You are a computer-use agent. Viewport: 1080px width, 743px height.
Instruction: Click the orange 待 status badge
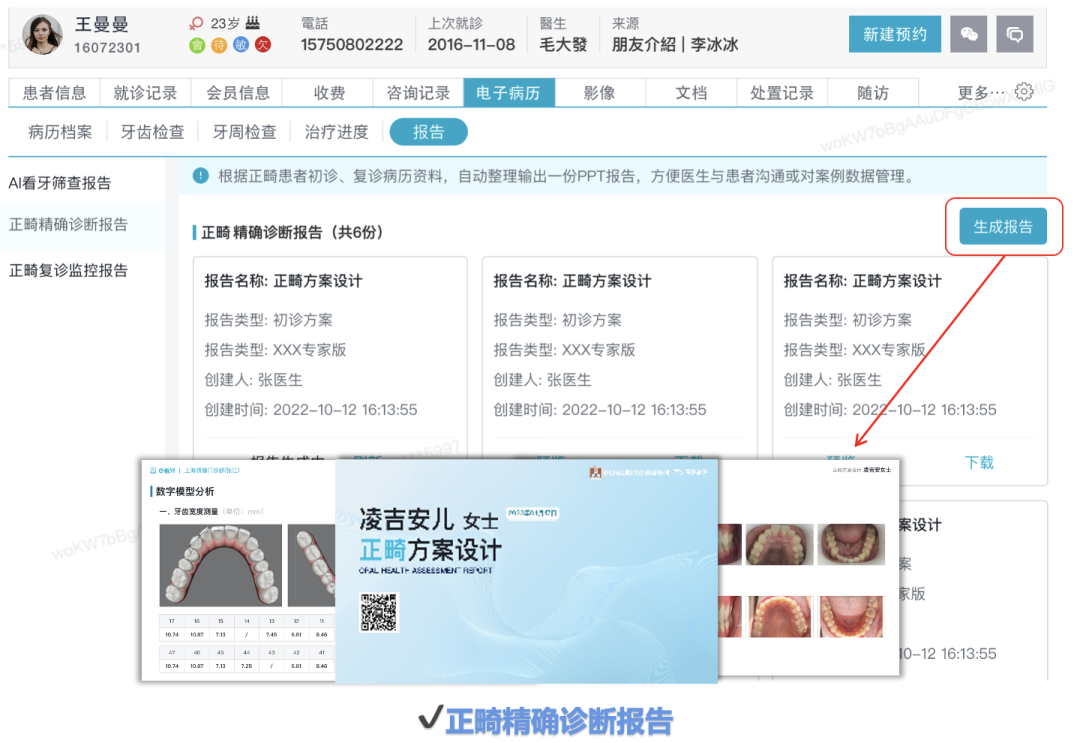[x=219, y=45]
